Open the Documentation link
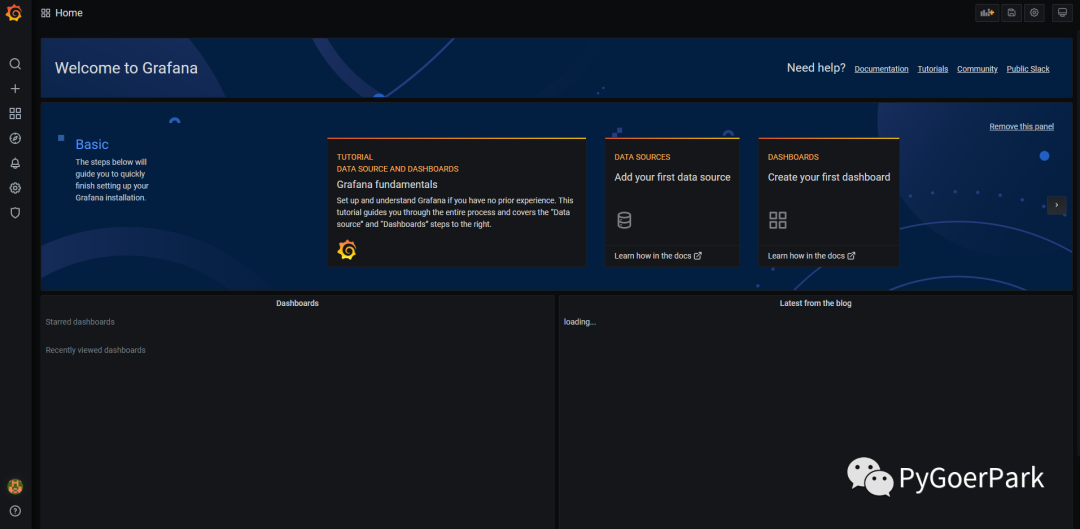The image size is (1080, 529). [882, 69]
